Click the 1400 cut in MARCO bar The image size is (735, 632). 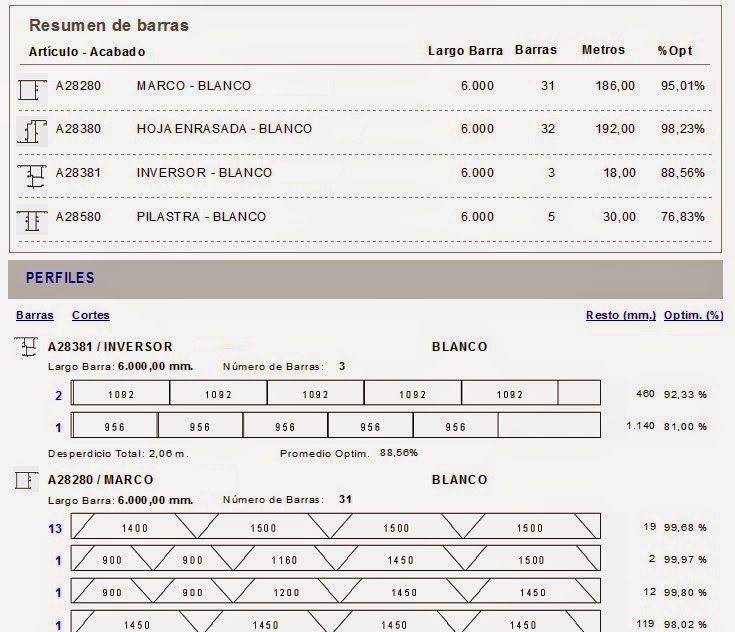pos(134,528)
